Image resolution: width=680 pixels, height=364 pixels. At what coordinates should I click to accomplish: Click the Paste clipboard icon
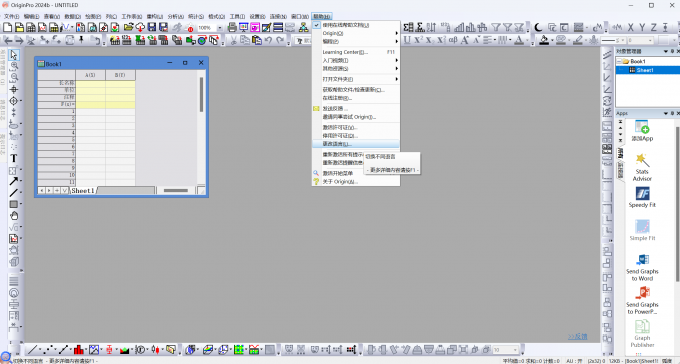point(257,40)
